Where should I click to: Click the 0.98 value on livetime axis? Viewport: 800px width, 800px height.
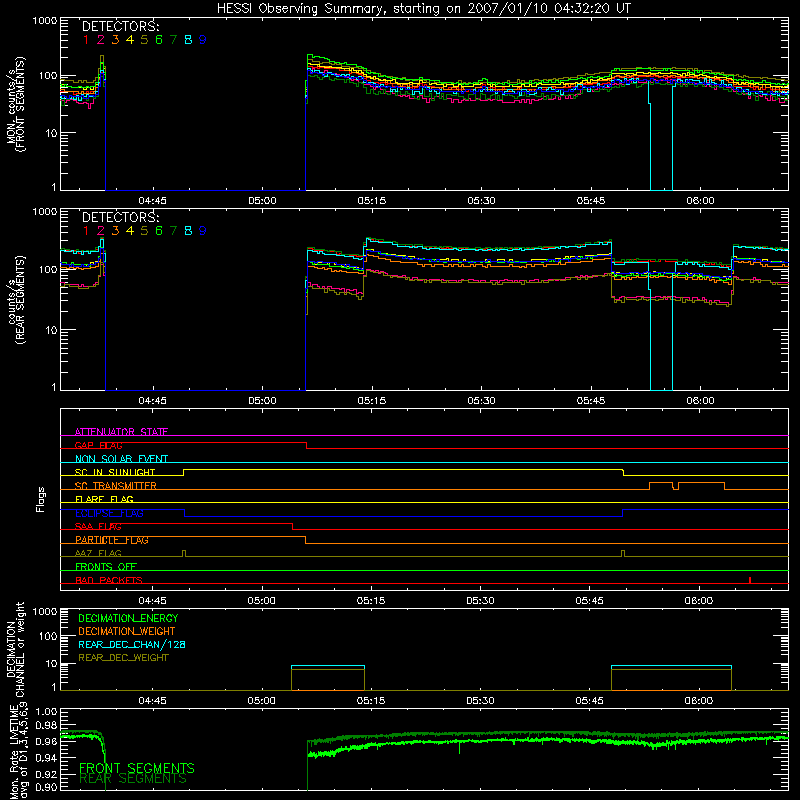[46, 725]
